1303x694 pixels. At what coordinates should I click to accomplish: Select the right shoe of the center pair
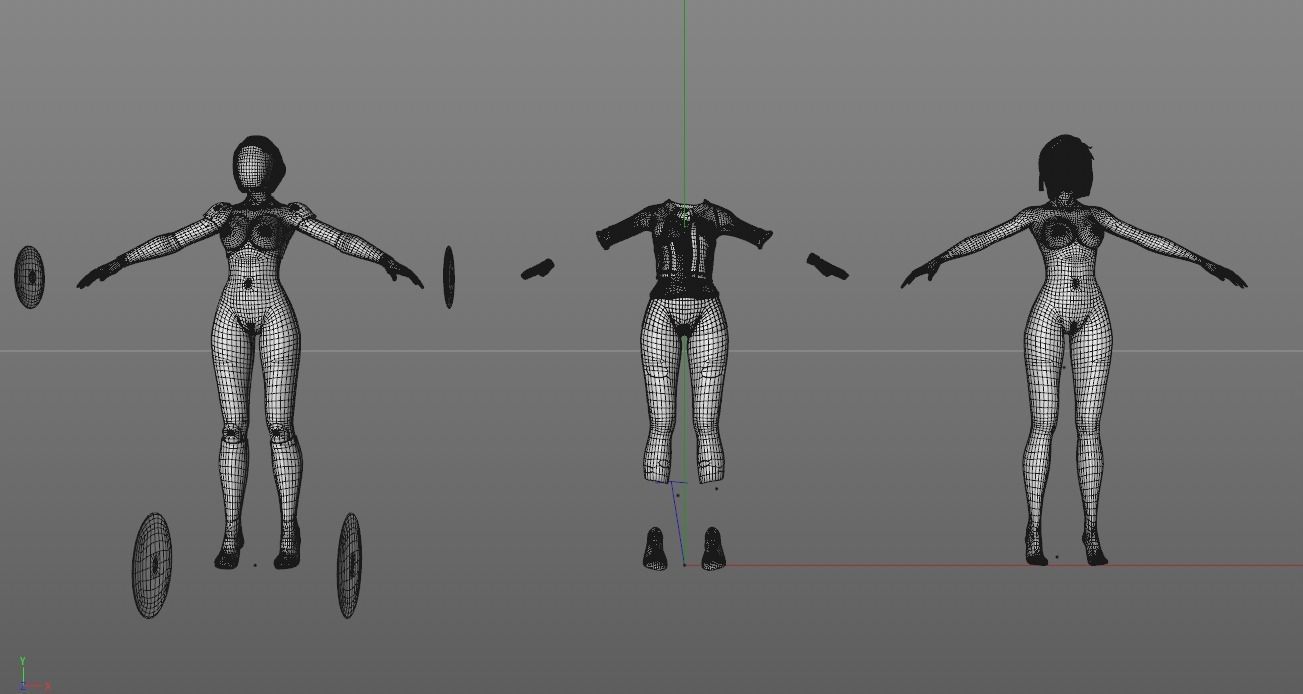pyautogui.click(x=713, y=549)
